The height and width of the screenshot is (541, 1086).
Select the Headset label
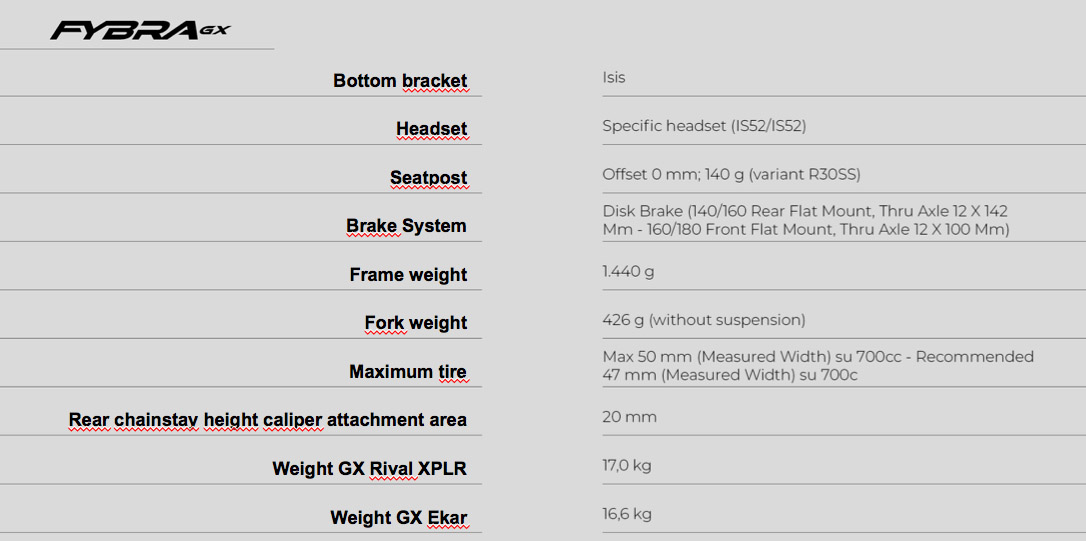431,129
